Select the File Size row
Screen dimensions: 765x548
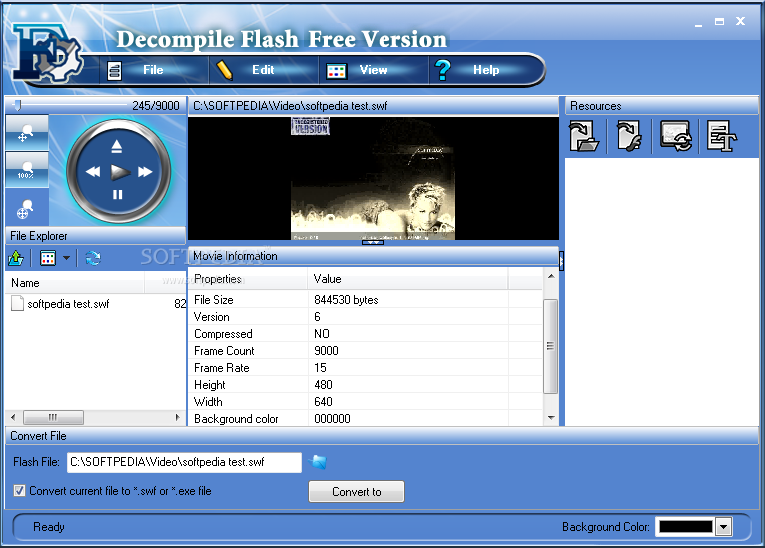point(366,300)
